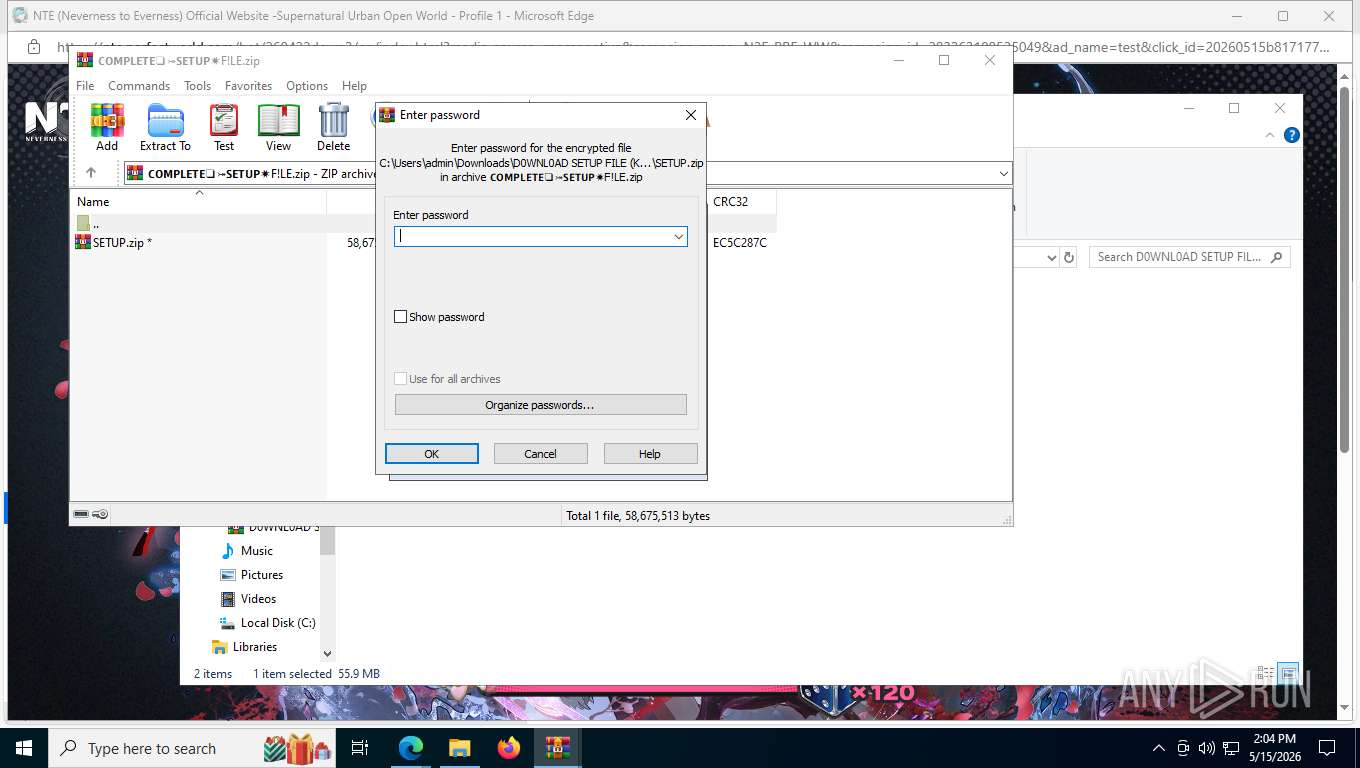Click the Explorer search box
The image size is (1360, 768).
1189,257
